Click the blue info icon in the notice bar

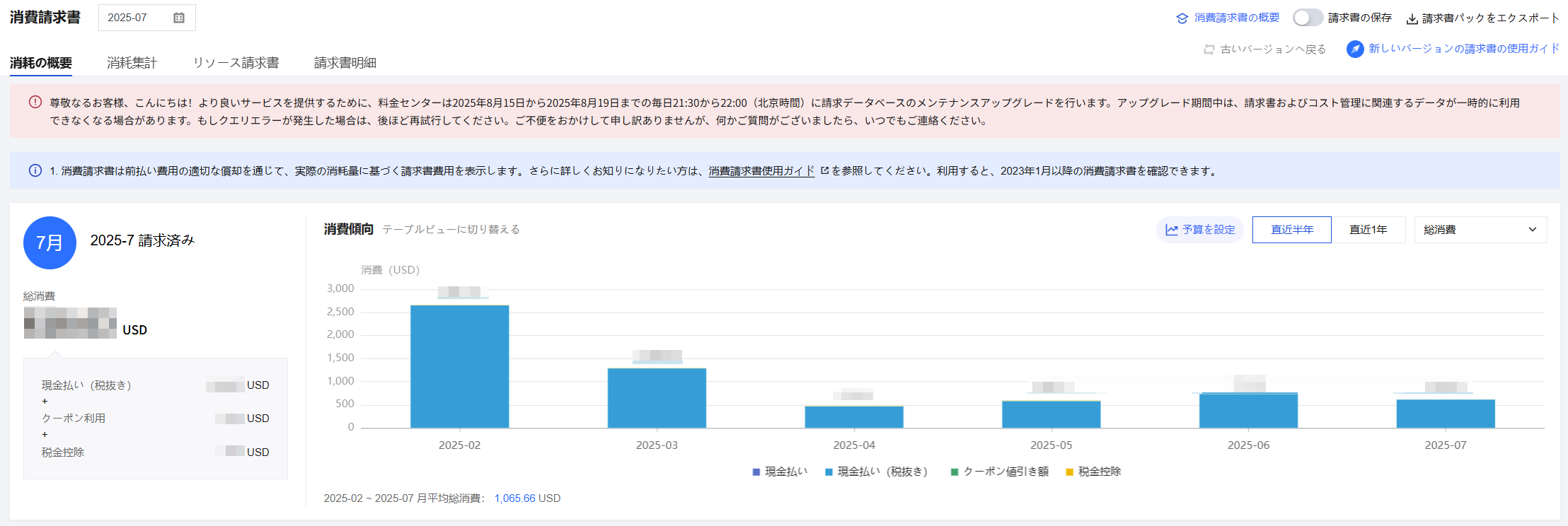pos(35,170)
